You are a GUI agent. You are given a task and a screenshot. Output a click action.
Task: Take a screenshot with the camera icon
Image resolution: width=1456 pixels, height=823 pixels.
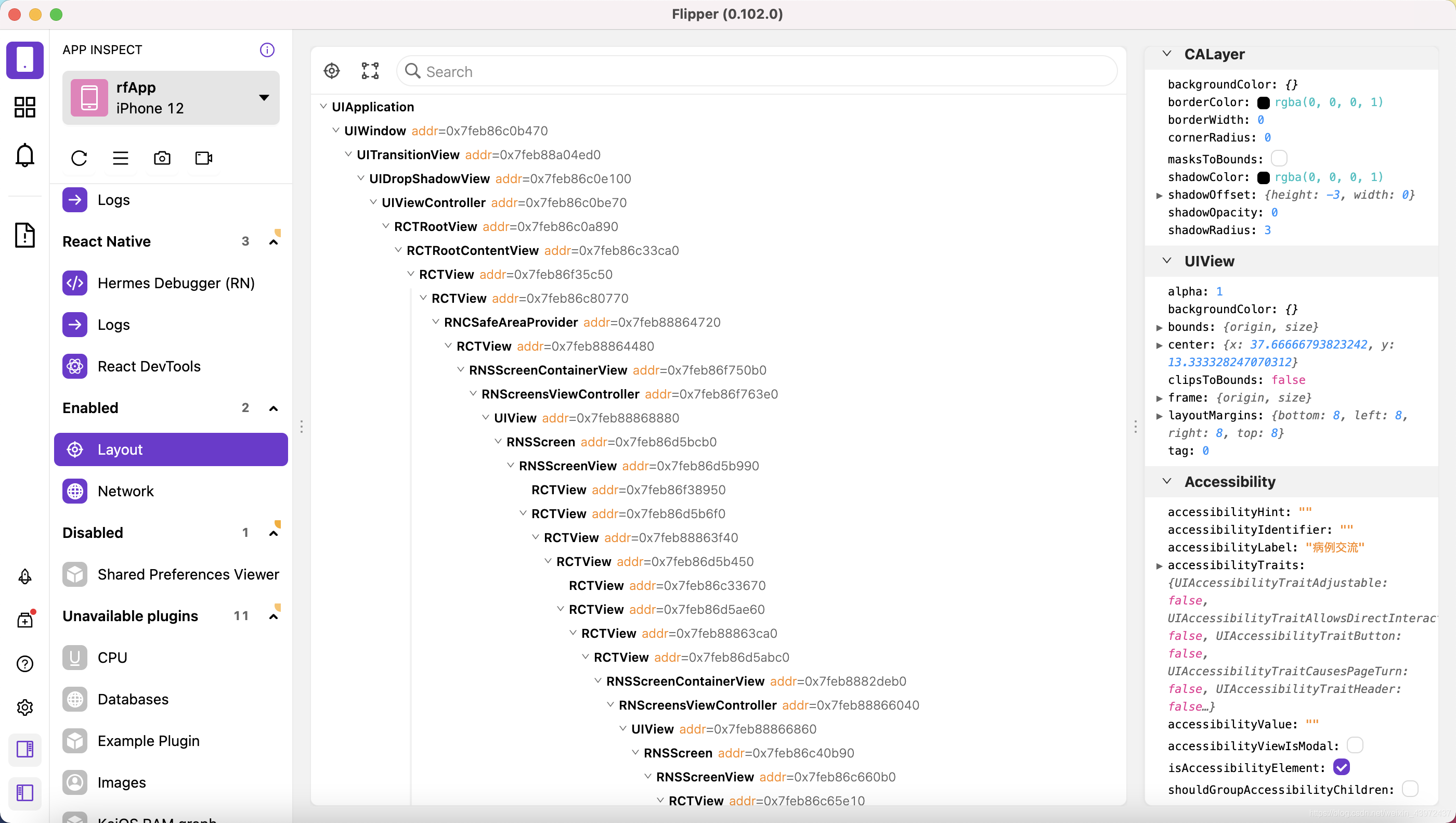[162, 158]
